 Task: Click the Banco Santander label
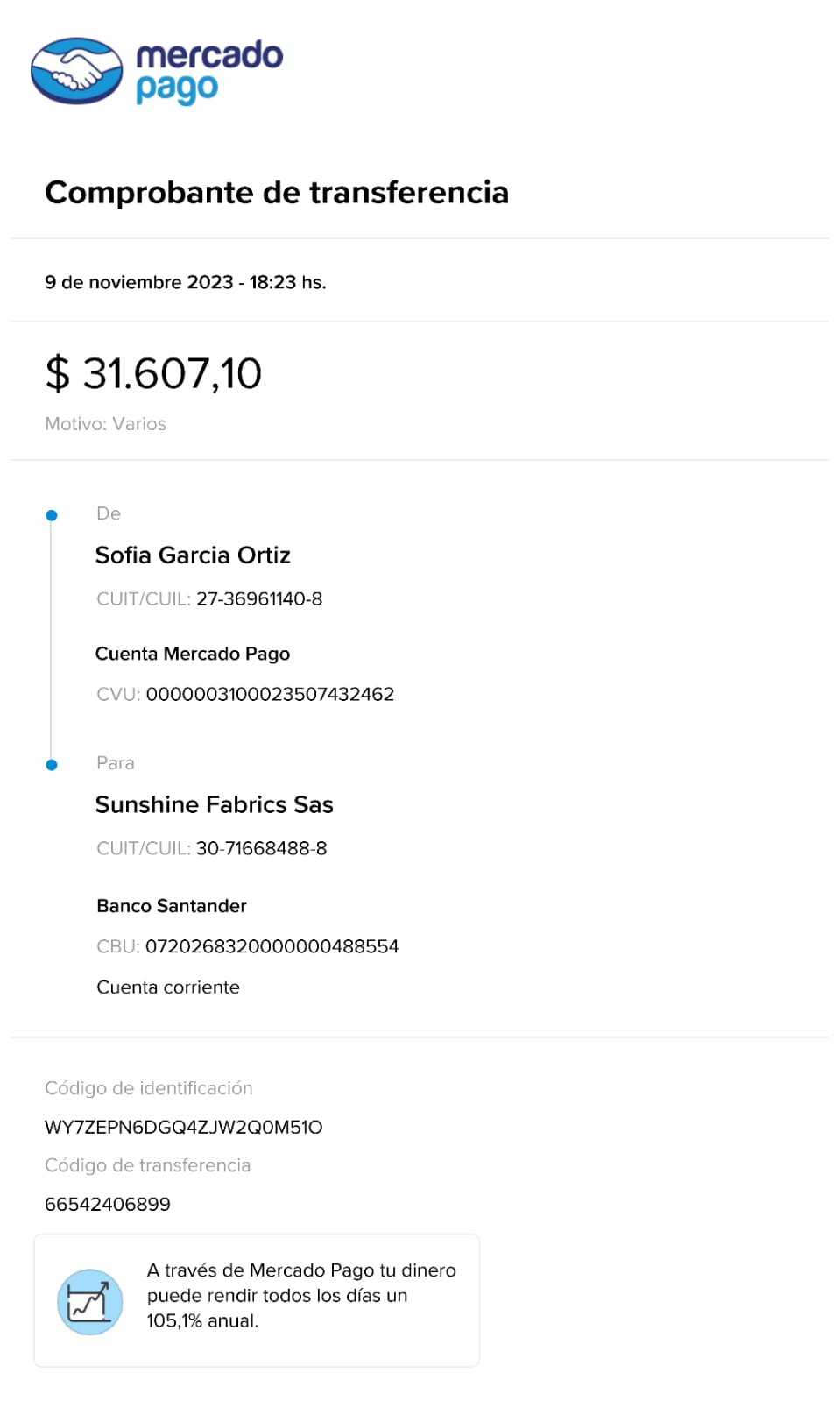click(x=172, y=906)
